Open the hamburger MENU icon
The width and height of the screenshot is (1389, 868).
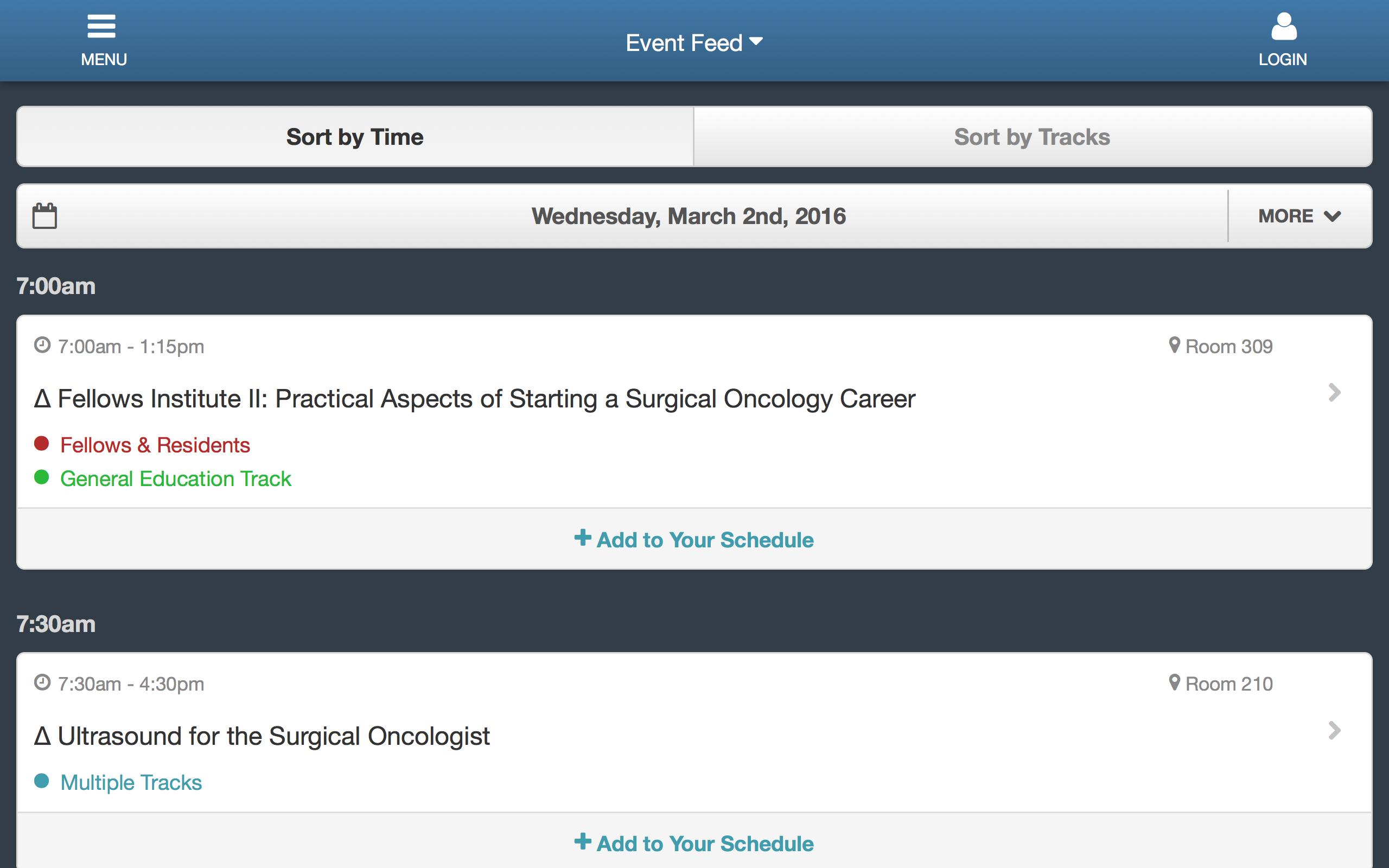coord(101,27)
